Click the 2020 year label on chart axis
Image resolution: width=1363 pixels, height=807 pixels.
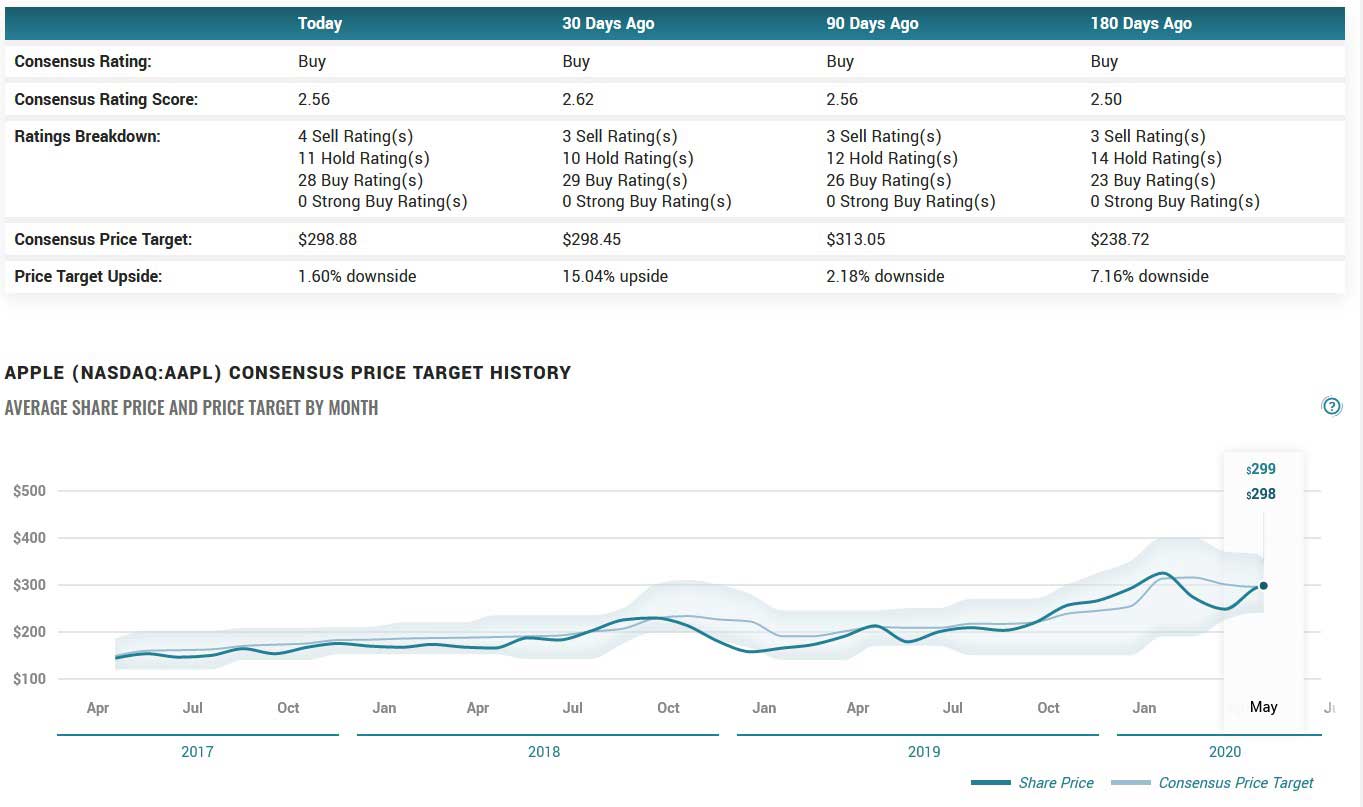click(x=1225, y=752)
